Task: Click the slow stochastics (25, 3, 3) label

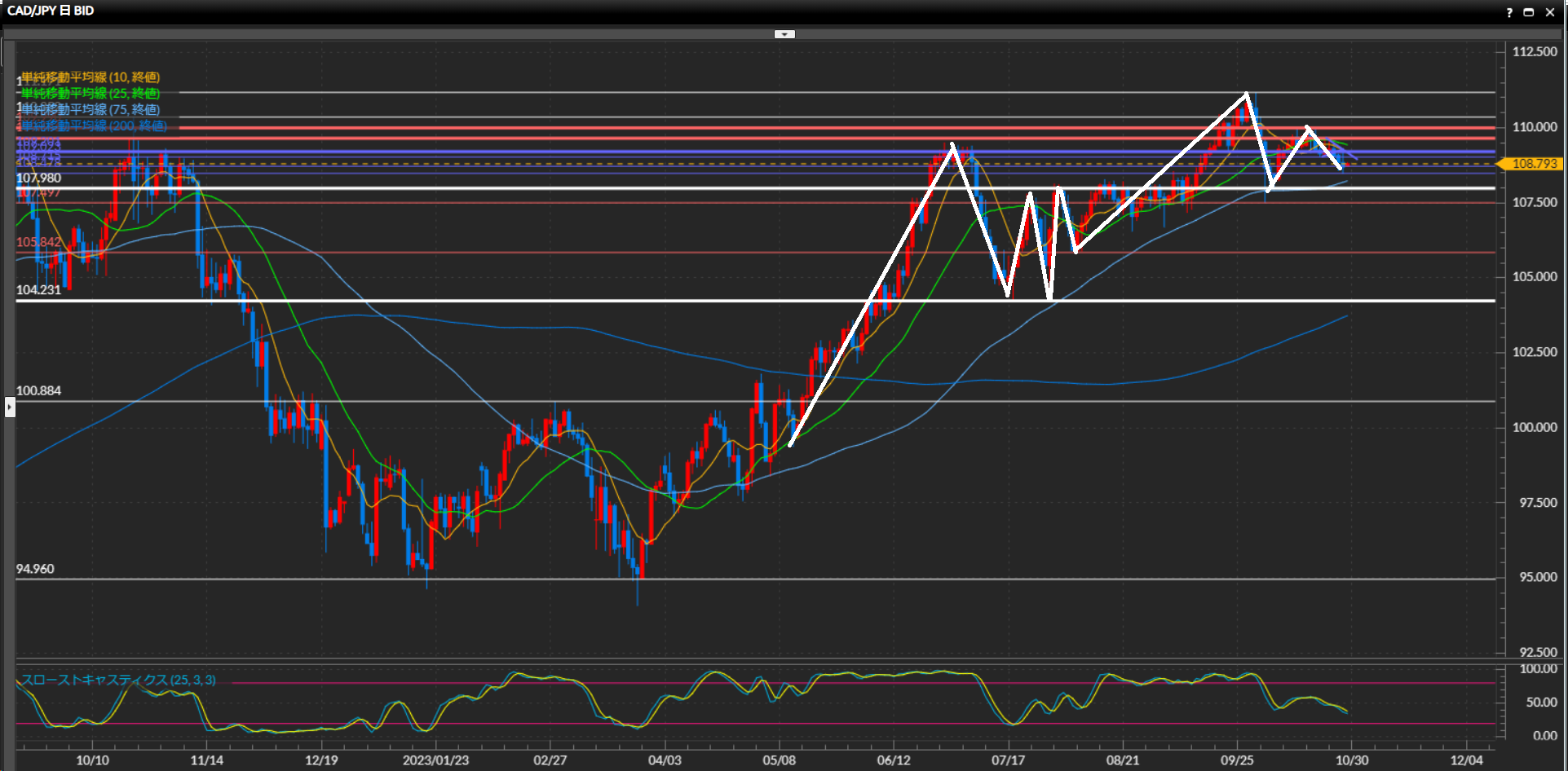Action: [x=119, y=680]
